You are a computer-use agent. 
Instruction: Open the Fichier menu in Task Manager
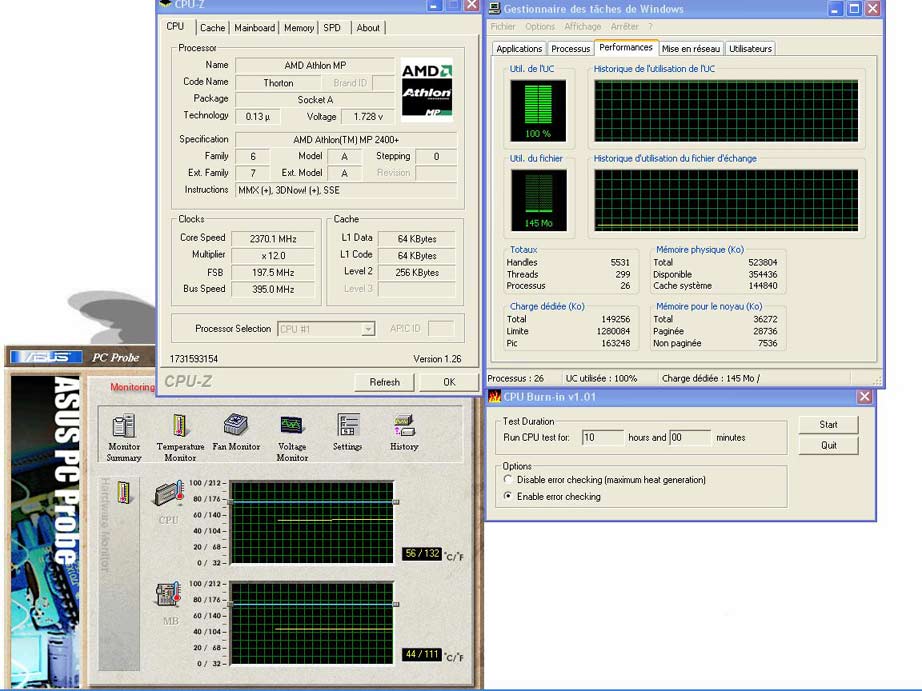503,26
